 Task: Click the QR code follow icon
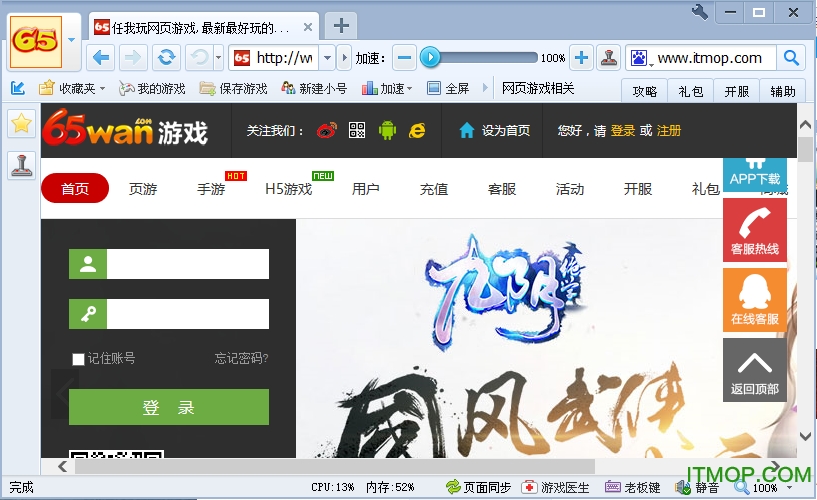[357, 130]
